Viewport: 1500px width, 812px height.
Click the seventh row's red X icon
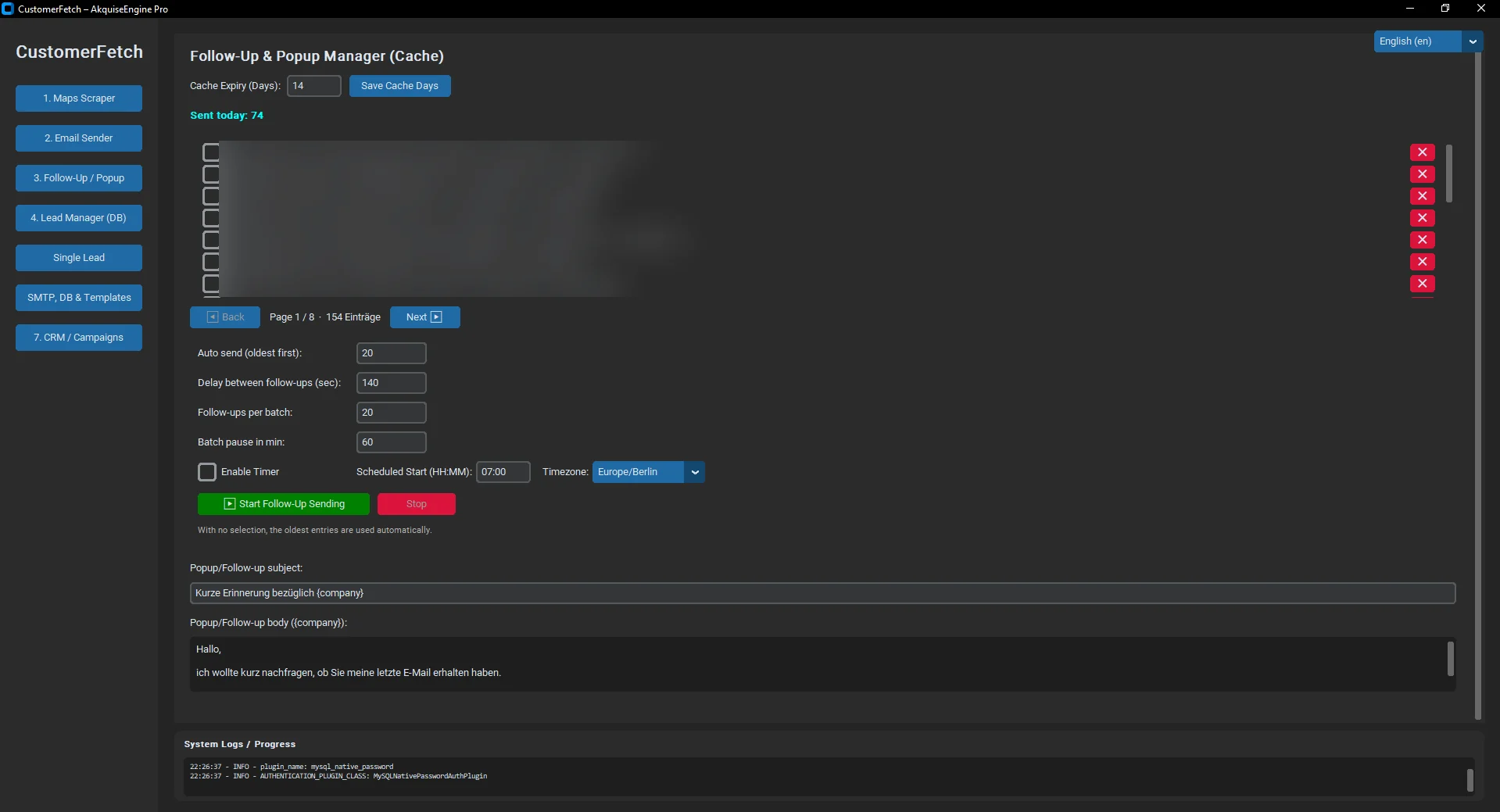pyautogui.click(x=1422, y=284)
